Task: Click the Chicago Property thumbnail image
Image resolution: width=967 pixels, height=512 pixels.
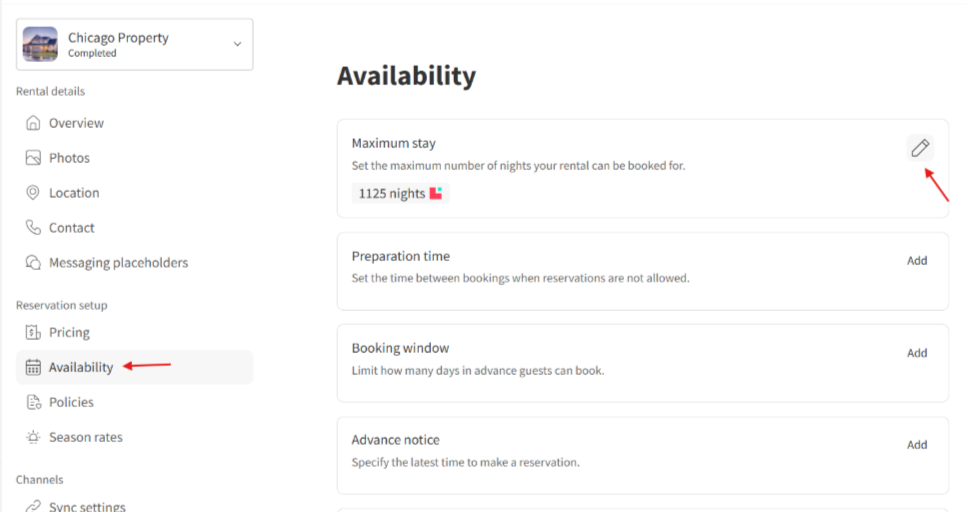Action: pos(40,44)
